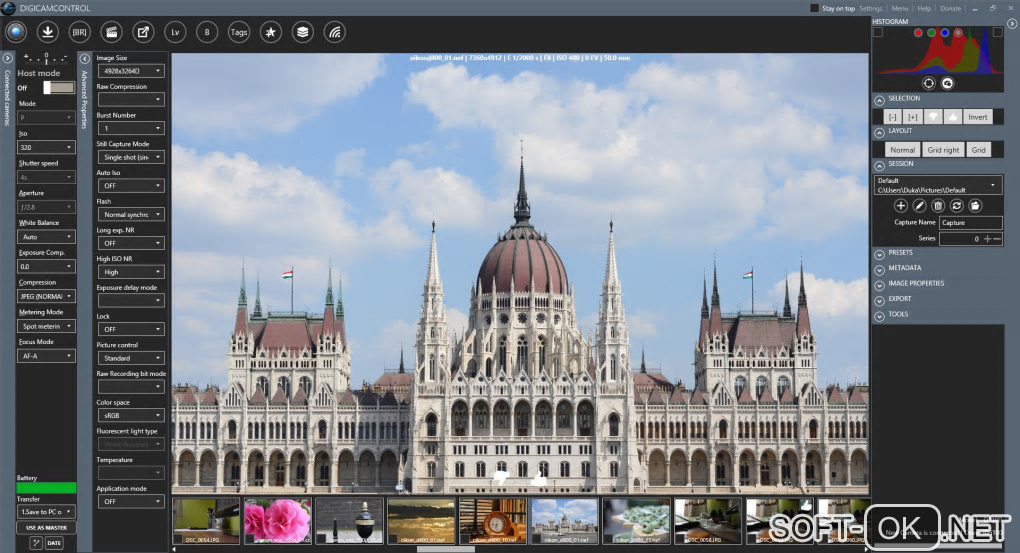Click thumbs-down selection button
This screenshot has width=1020, height=553.
(933, 117)
